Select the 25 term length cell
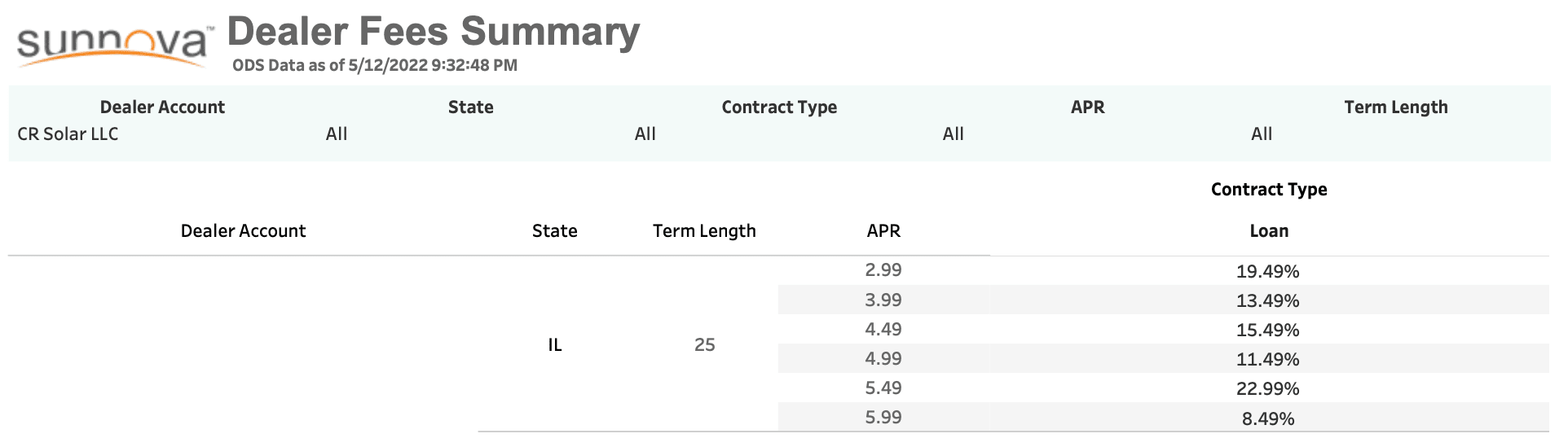Viewport: 1568px width, 438px height. click(705, 345)
